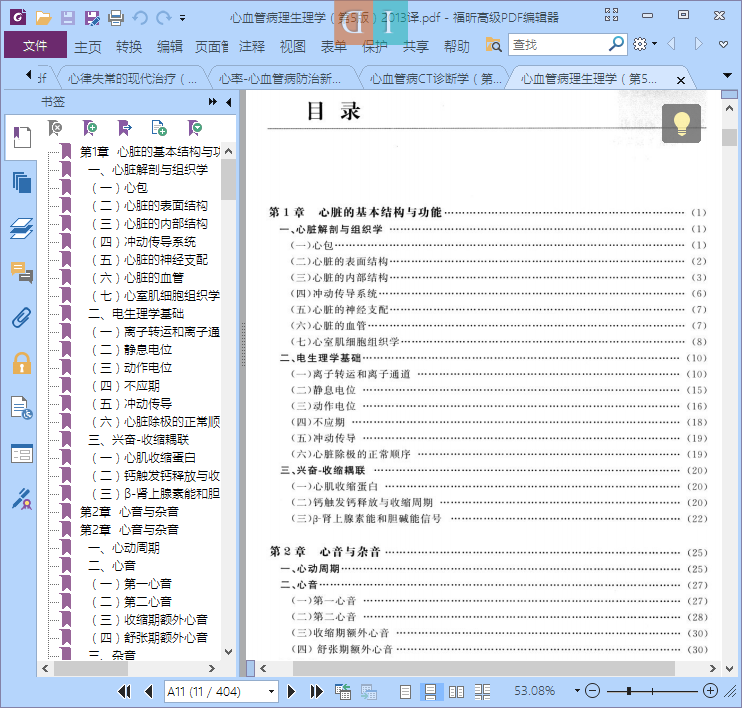Viewport: 742px width, 708px height.
Task: Select bookmark （四）冲动传导系统
Action: pos(143,241)
